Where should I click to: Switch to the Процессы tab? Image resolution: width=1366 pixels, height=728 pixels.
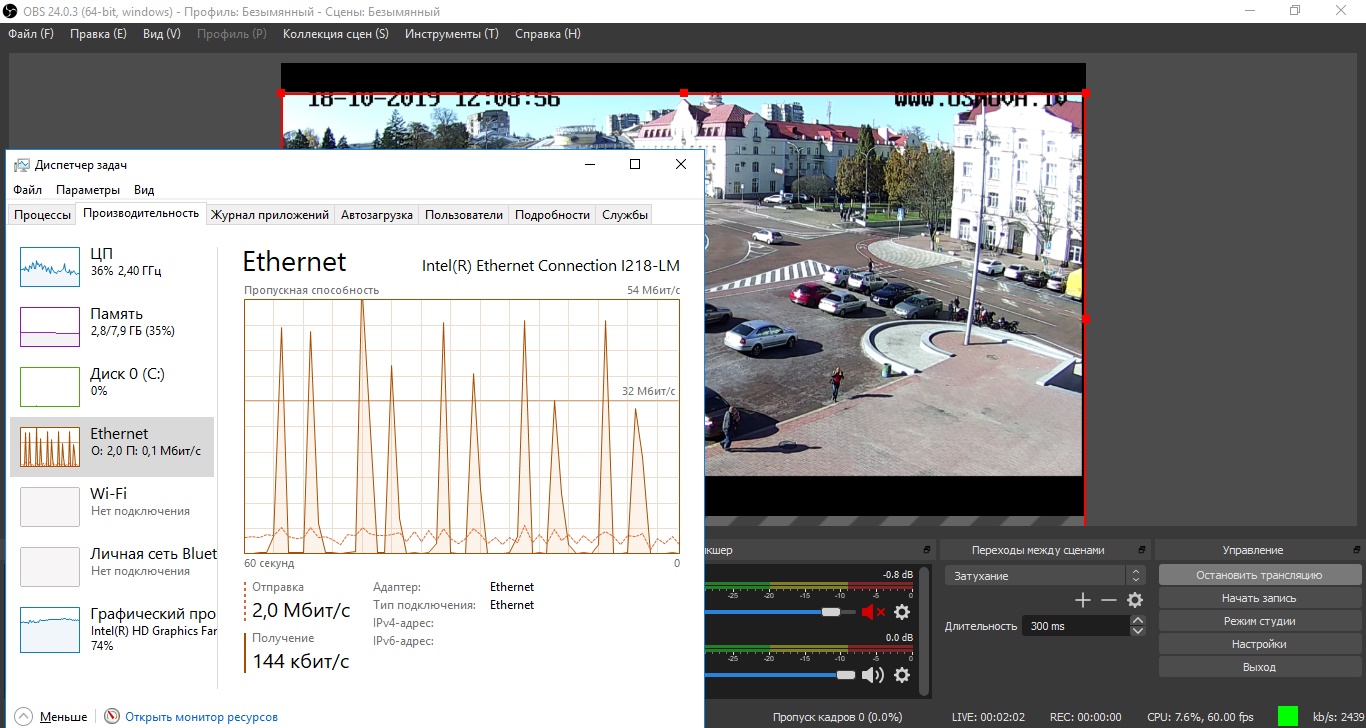tap(42, 215)
